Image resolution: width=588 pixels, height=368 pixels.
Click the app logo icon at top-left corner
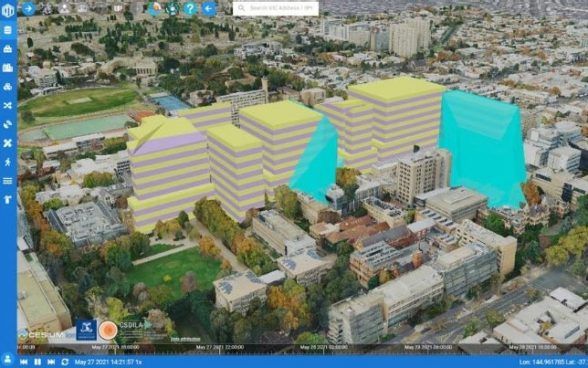pyautogui.click(x=8, y=10)
